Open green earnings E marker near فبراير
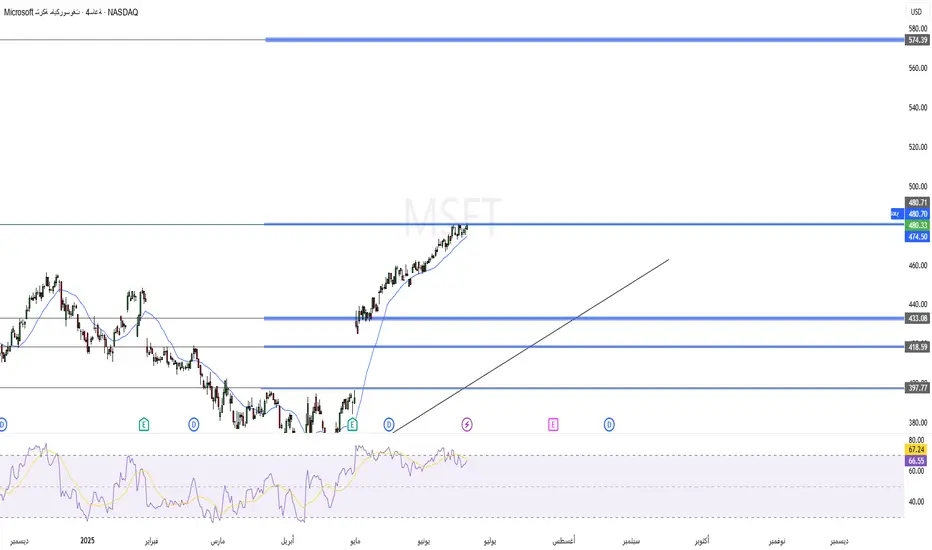This screenshot has width=932, height=550. pos(143,425)
